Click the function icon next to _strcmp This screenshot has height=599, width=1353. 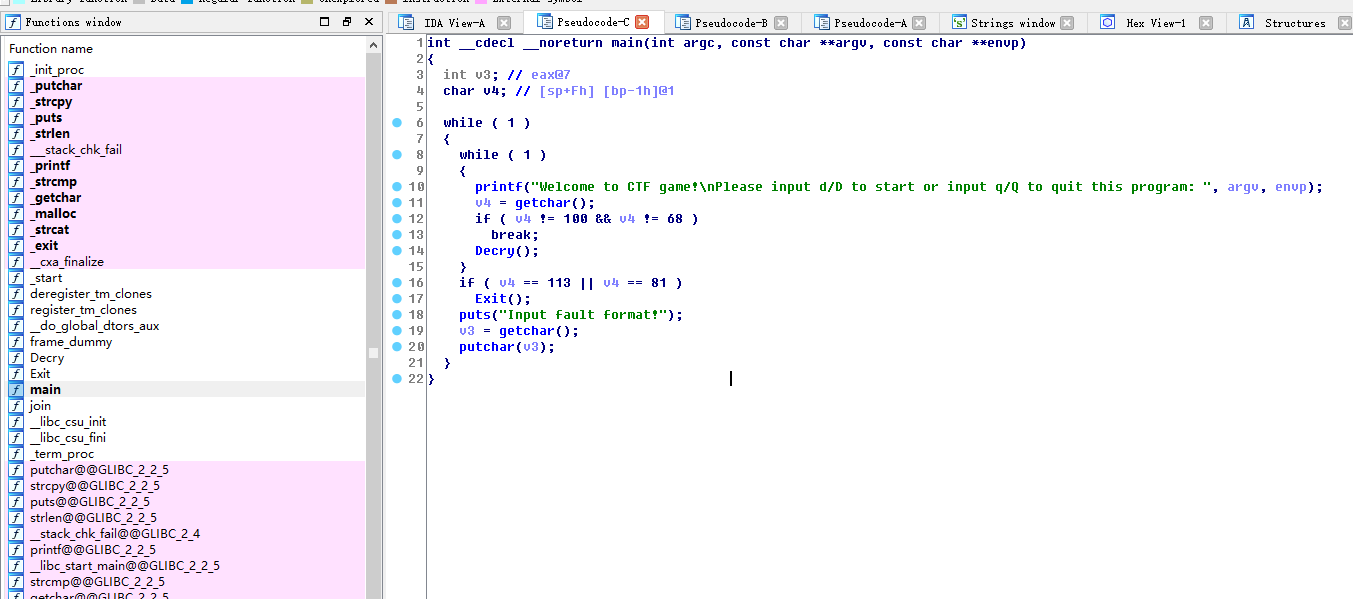pyautogui.click(x=16, y=182)
